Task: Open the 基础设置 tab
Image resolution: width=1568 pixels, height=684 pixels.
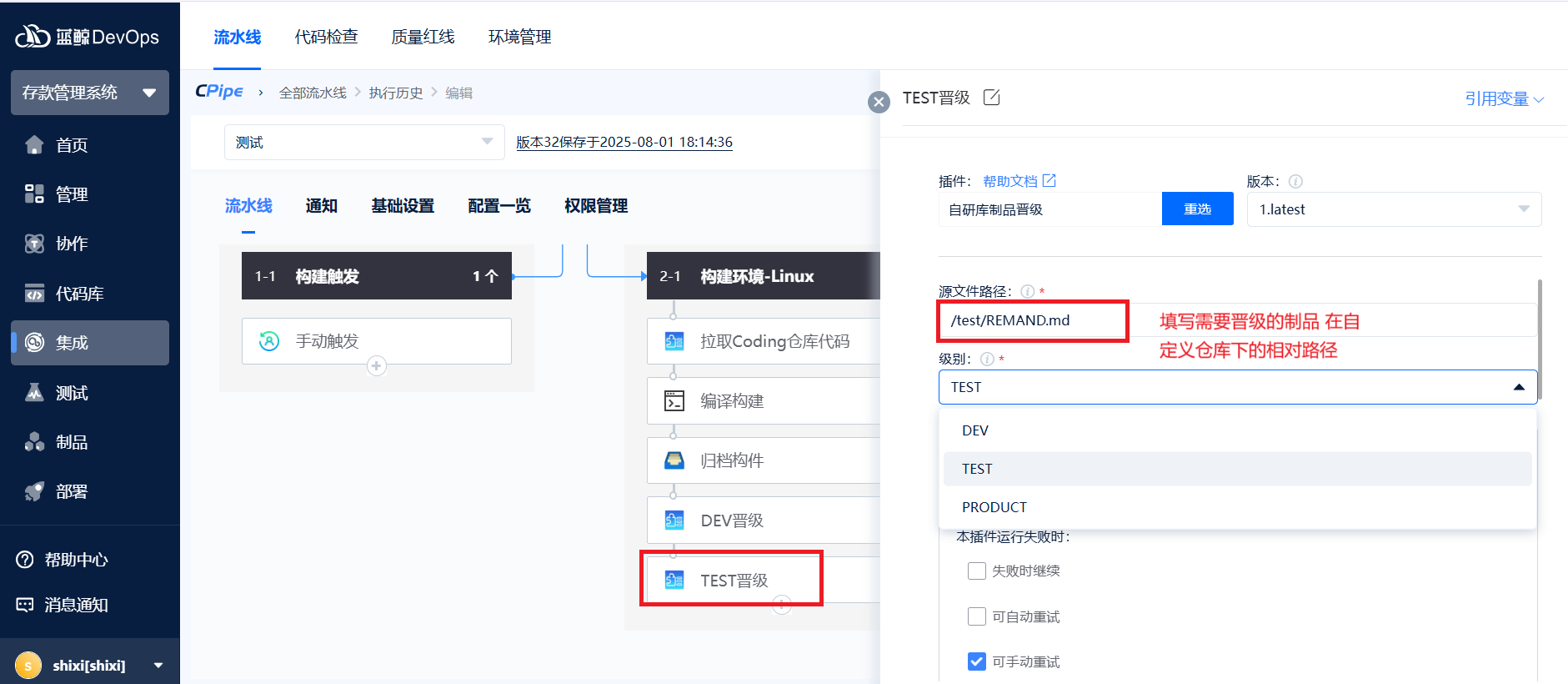Action: pos(403,206)
